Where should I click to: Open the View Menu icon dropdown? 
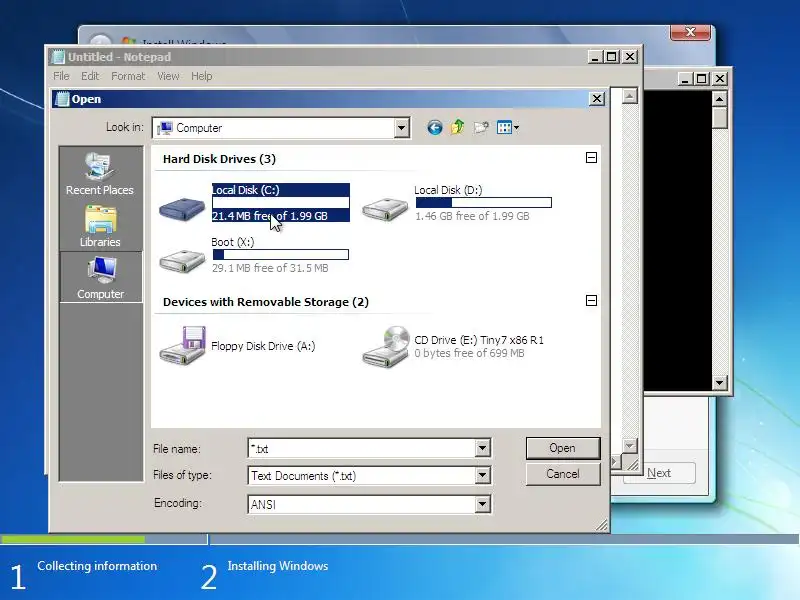click(508, 128)
